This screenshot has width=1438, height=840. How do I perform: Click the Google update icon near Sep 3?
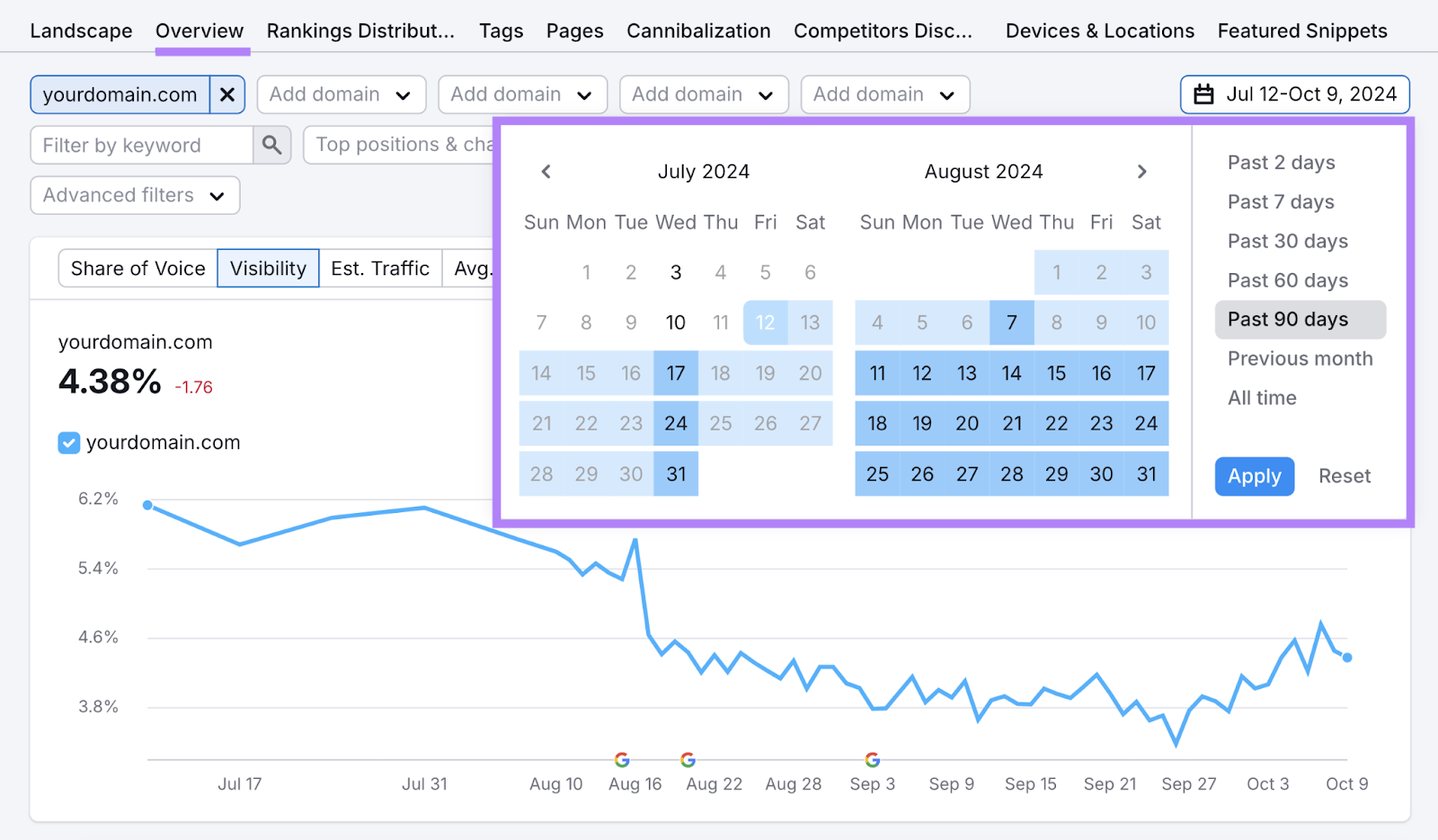[x=873, y=759]
